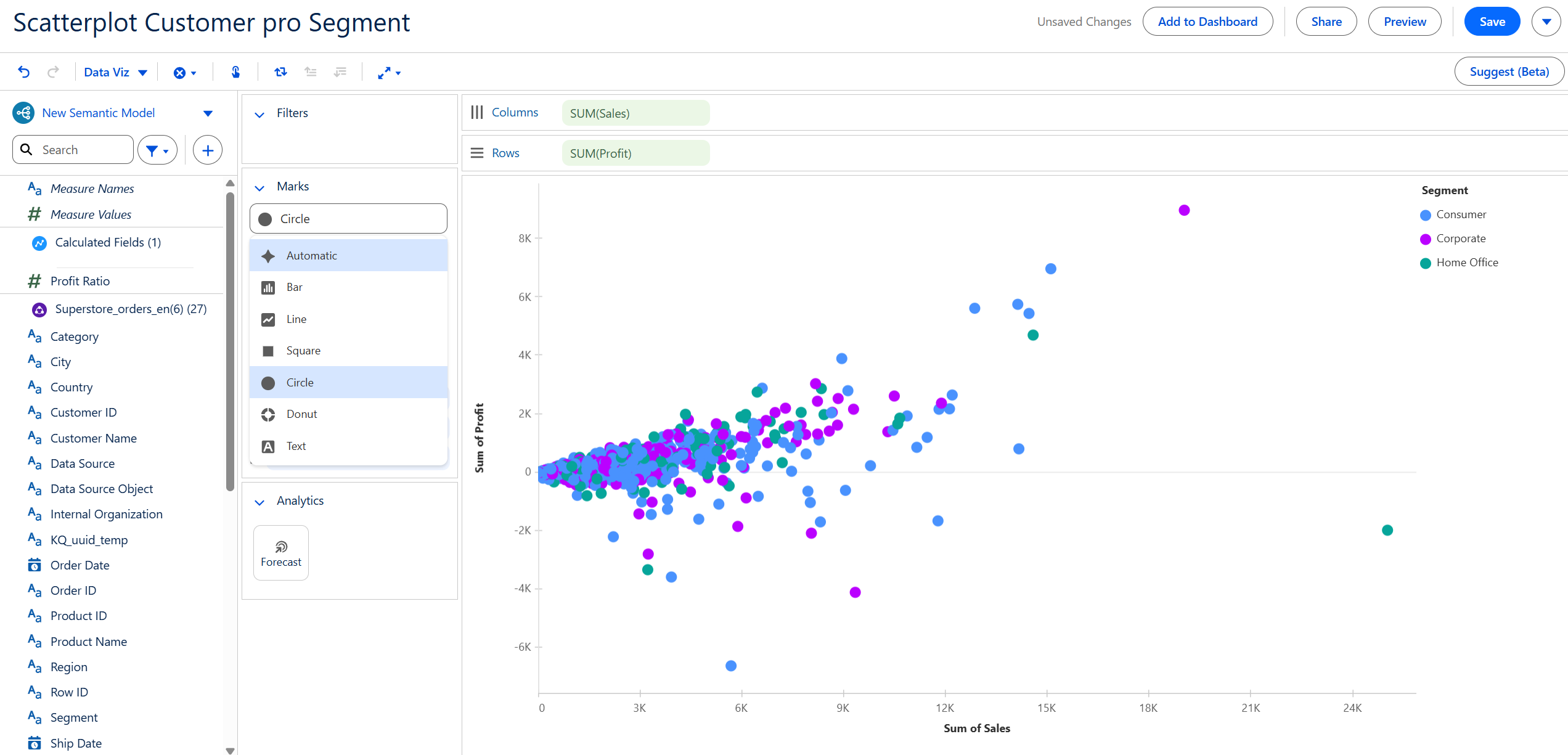This screenshot has height=755, width=1568.
Task: Click the swap rows and columns icon
Action: point(280,72)
